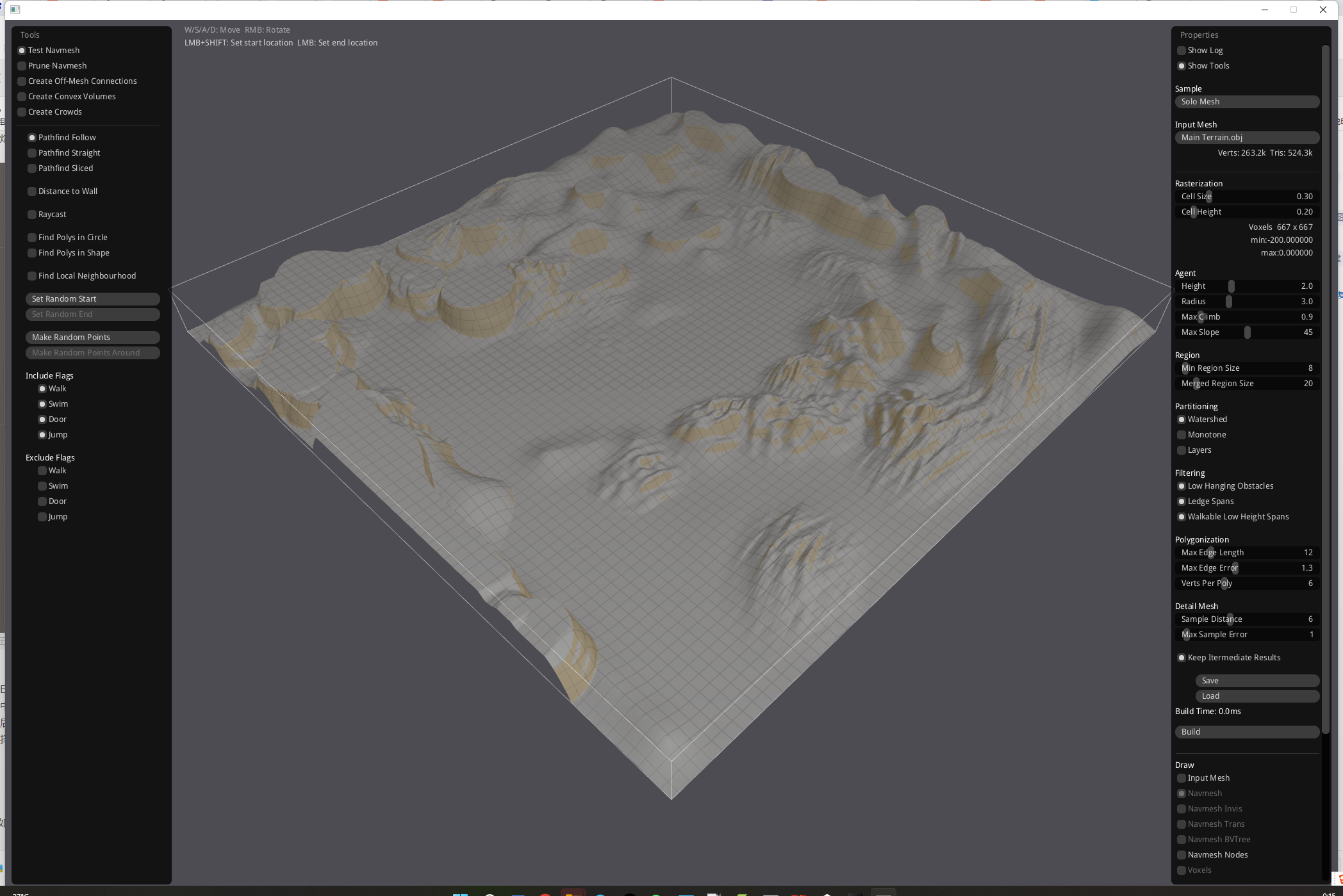Screen dimensions: 1343x896
Task: Toggle the Include Flags Jump checkbox
Action: [42, 435]
